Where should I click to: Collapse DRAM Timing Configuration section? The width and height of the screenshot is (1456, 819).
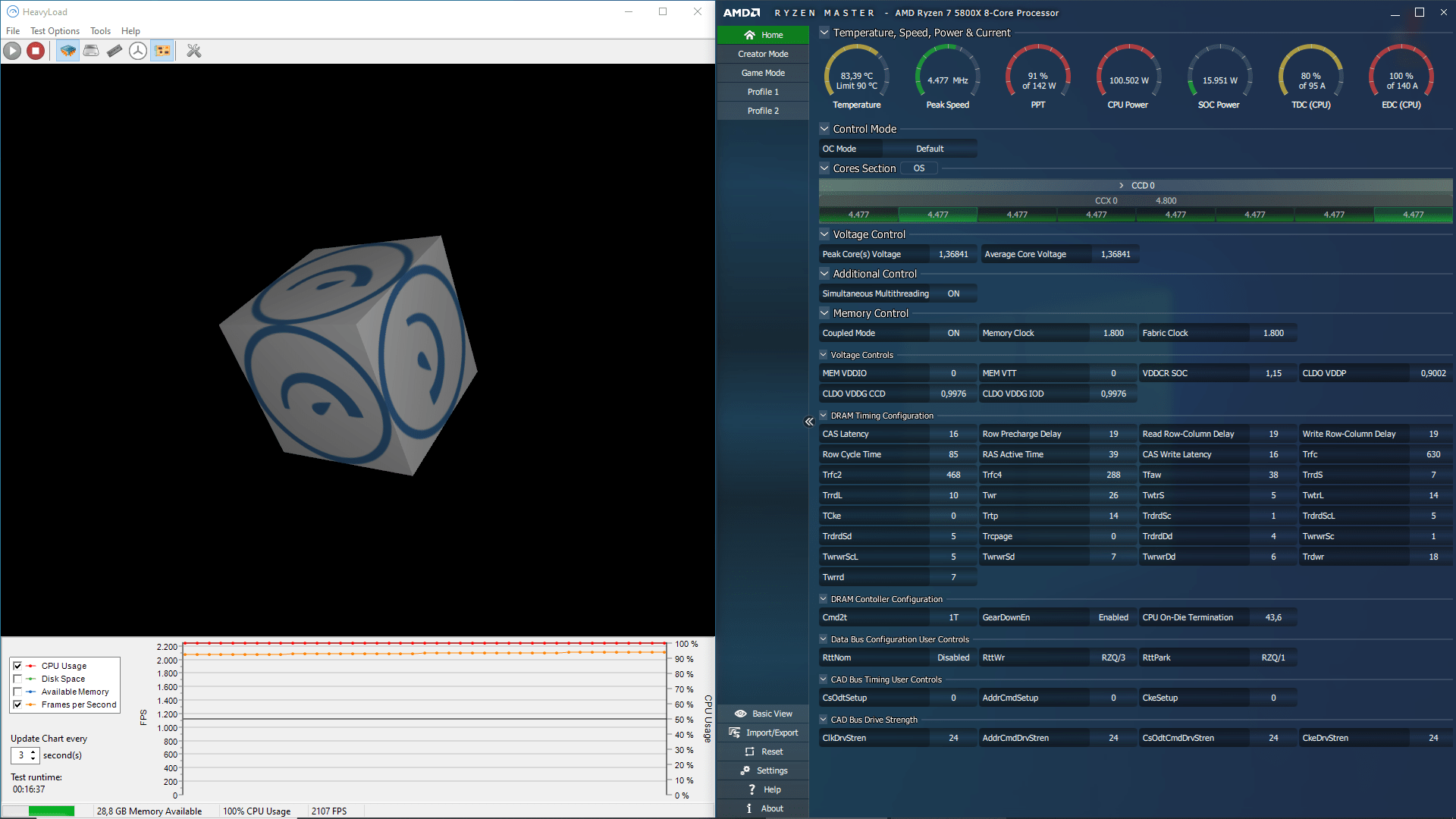(824, 416)
